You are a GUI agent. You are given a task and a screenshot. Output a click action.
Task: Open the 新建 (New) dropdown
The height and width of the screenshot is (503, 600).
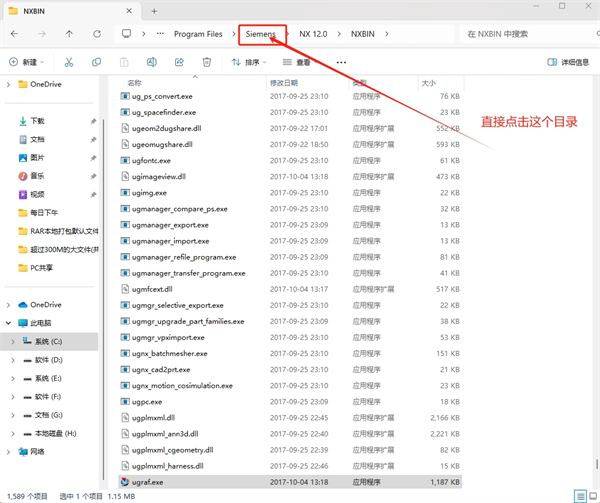coord(28,62)
